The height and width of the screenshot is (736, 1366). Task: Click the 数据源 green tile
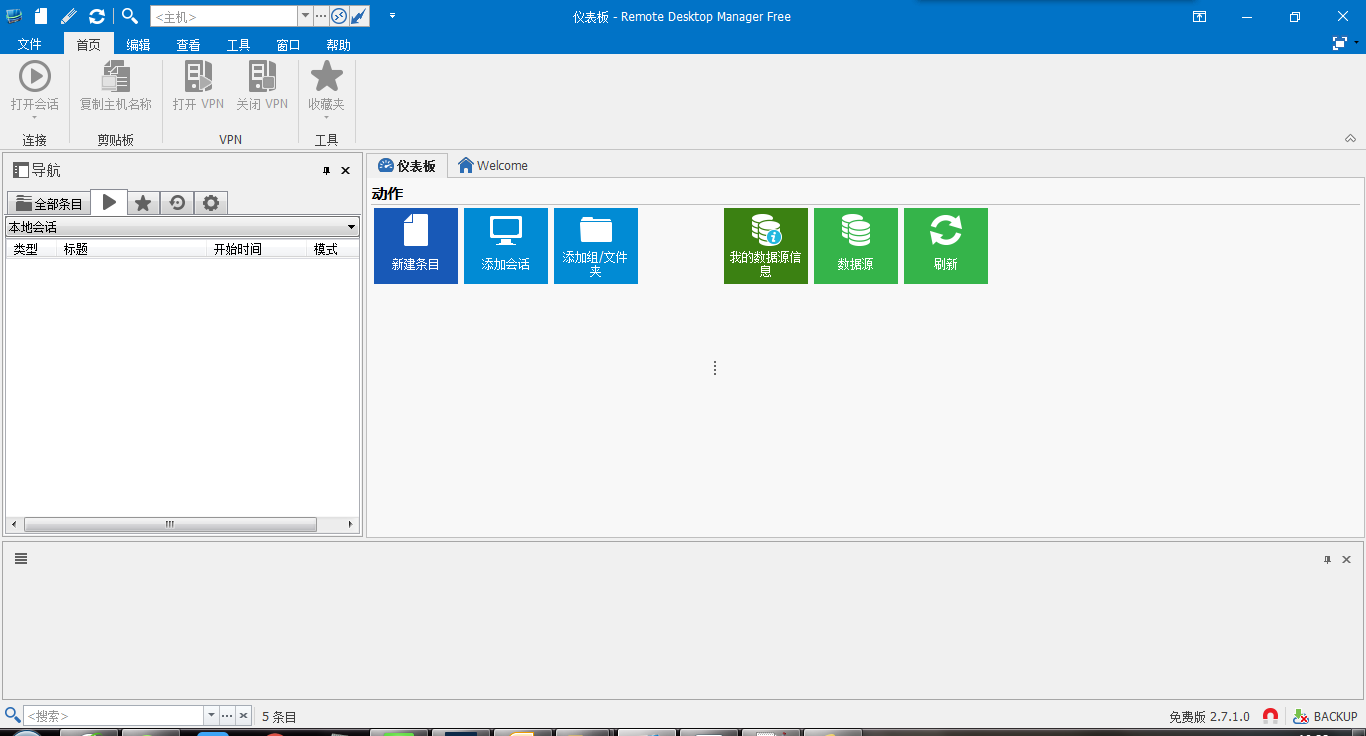tap(855, 245)
